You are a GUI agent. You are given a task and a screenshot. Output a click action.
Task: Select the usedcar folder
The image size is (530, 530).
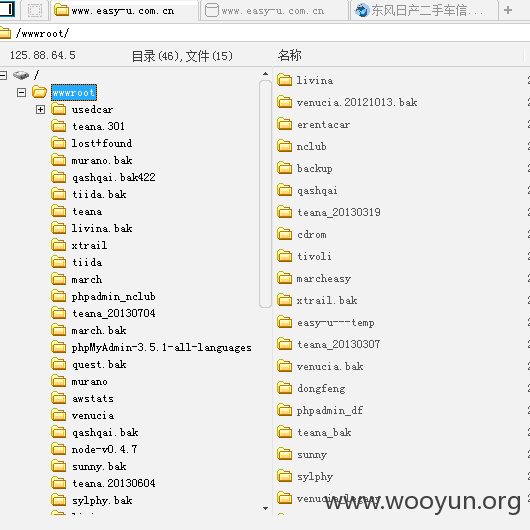pos(92,110)
